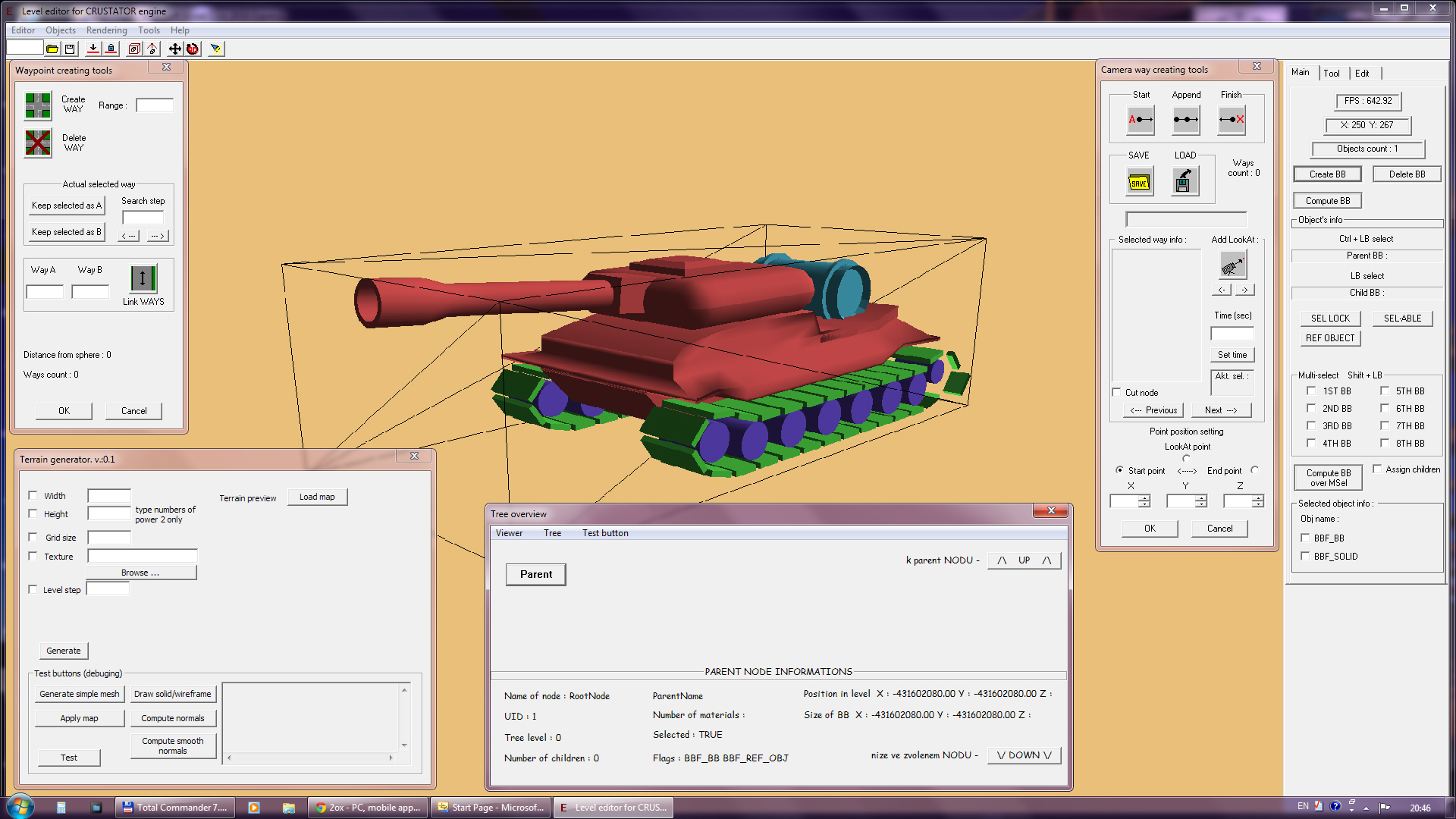Click the yellow SAVE camera way icon
This screenshot has height=819, width=1456.
click(x=1139, y=181)
